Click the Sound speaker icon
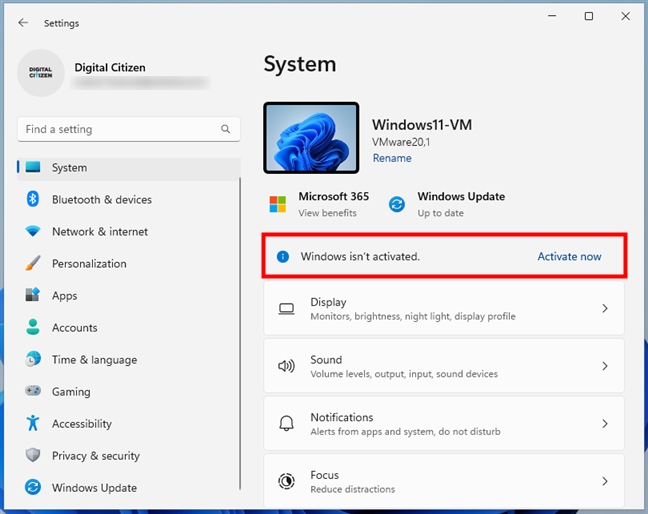Viewport: 648px width, 514px height. tap(286, 366)
